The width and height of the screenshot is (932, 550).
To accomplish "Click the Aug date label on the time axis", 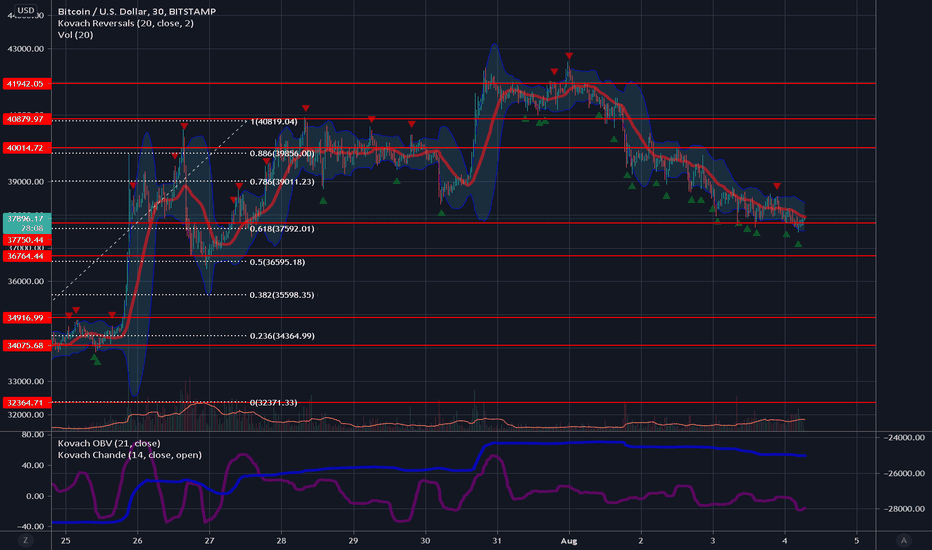I will coord(569,541).
